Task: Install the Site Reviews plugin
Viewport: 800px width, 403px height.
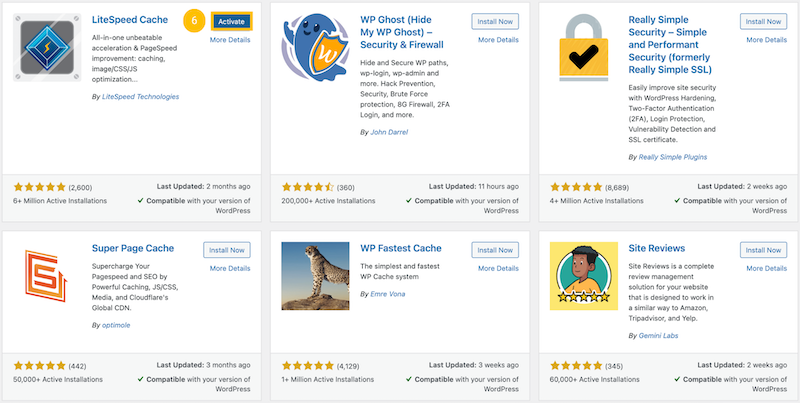Action: pos(763,249)
